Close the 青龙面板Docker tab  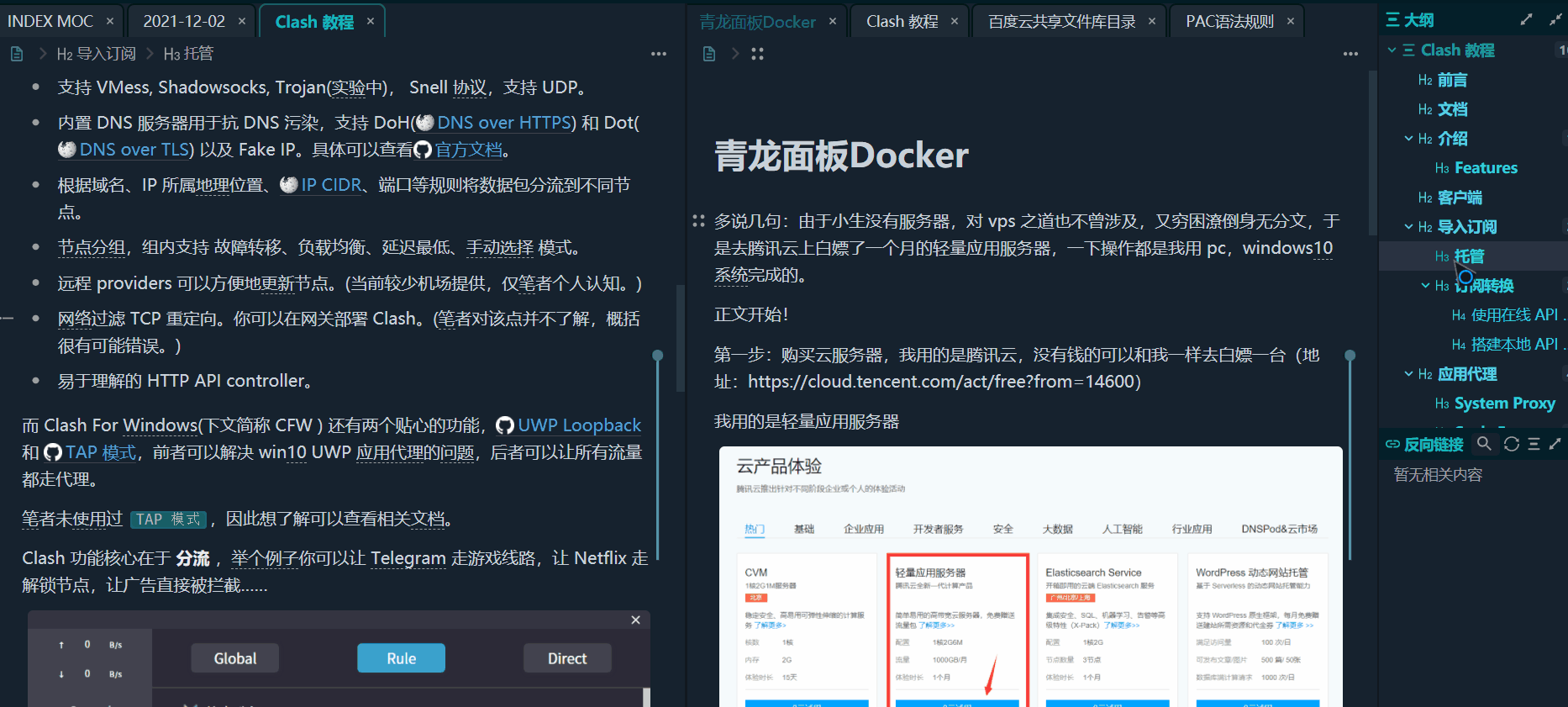(x=833, y=21)
